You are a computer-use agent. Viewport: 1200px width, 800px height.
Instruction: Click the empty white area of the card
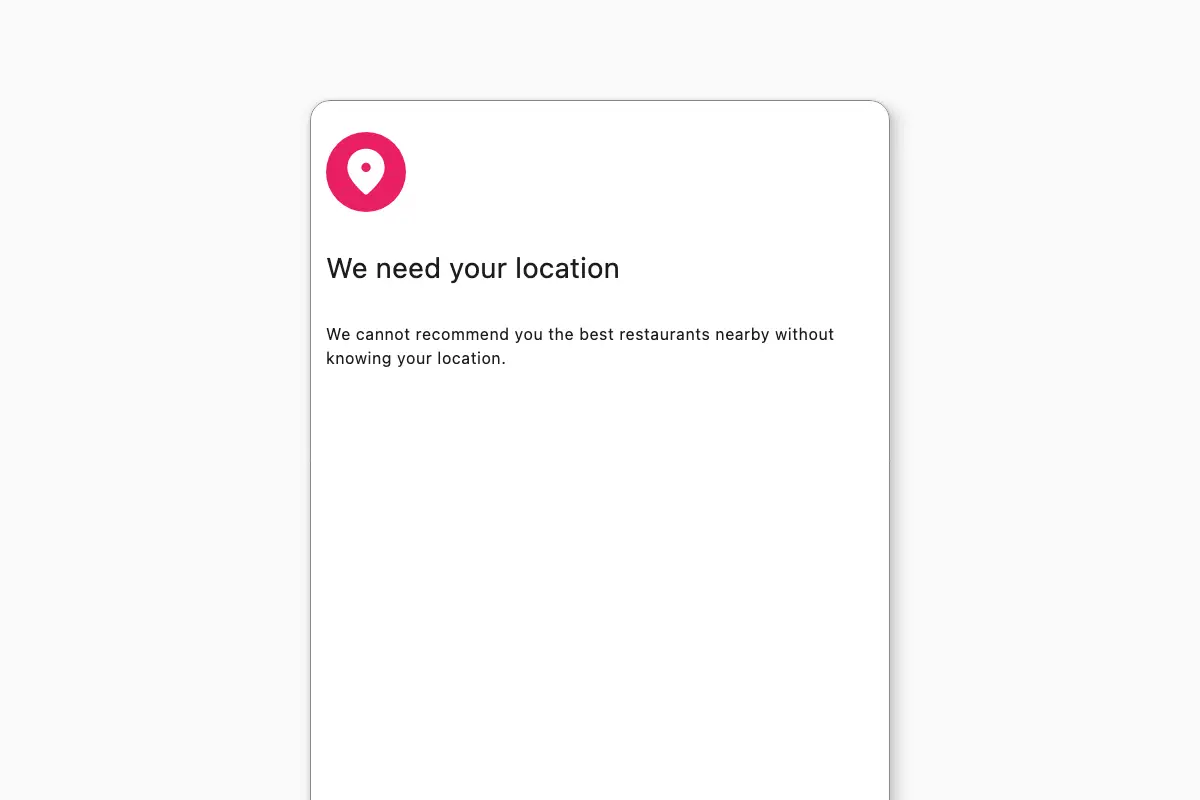click(x=600, y=580)
